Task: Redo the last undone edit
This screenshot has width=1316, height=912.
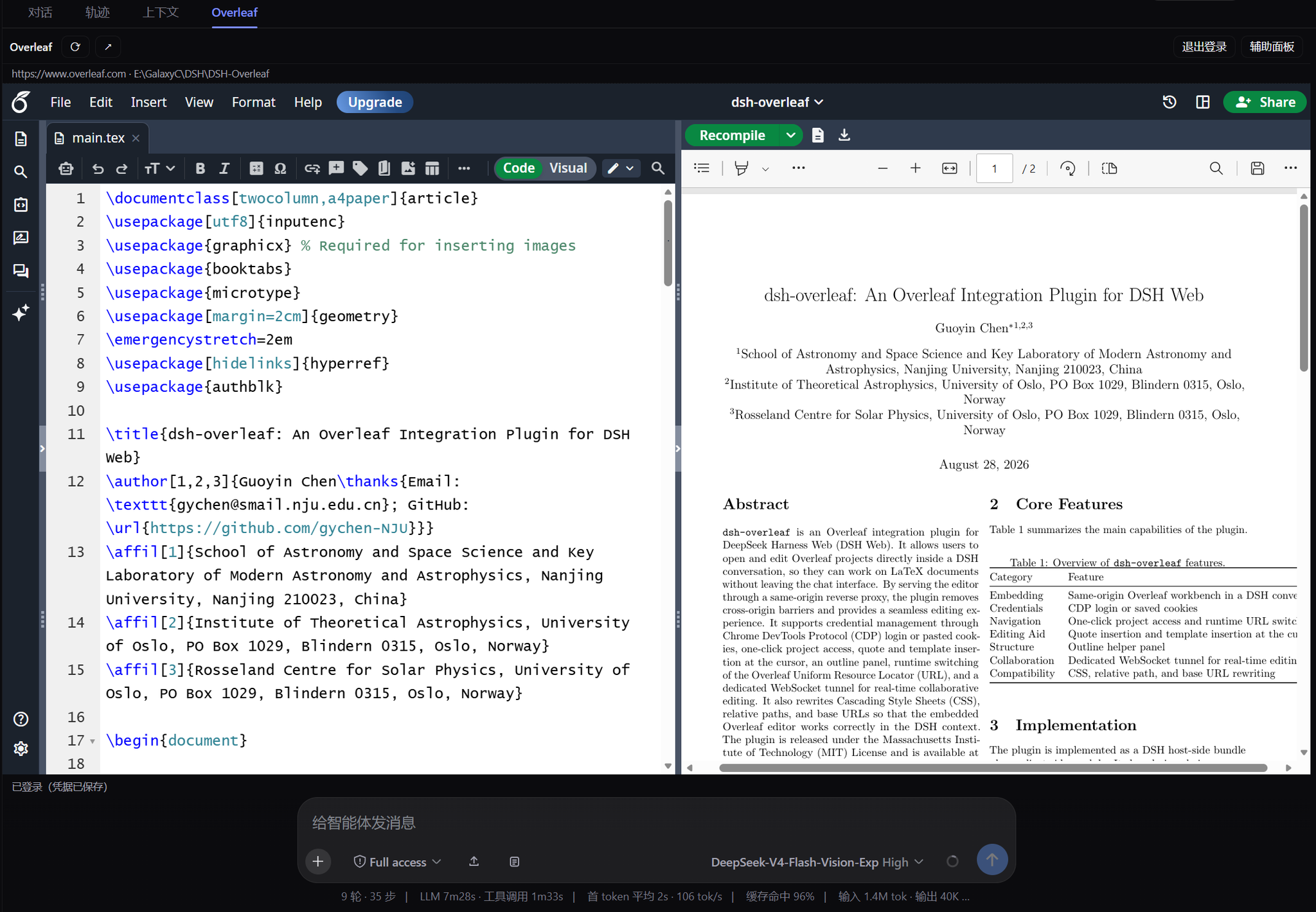Action: pyautogui.click(x=121, y=168)
